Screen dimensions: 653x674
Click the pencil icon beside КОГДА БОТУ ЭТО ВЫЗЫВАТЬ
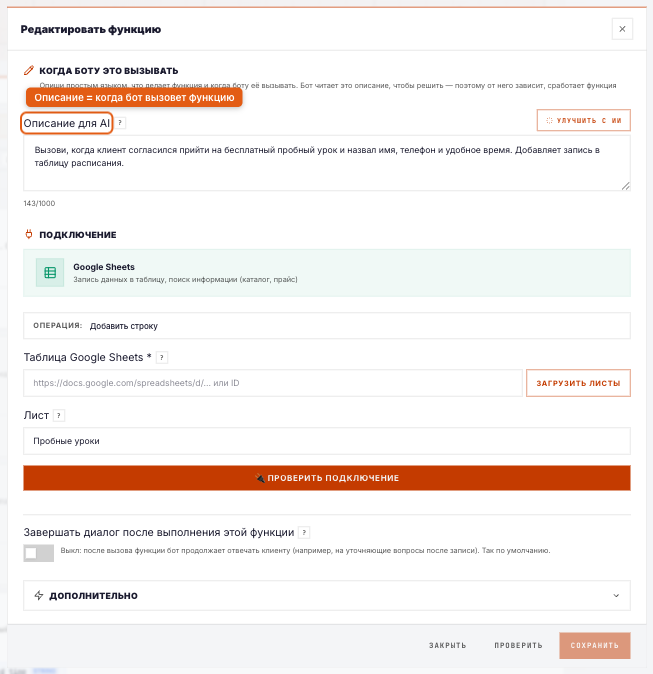29,70
